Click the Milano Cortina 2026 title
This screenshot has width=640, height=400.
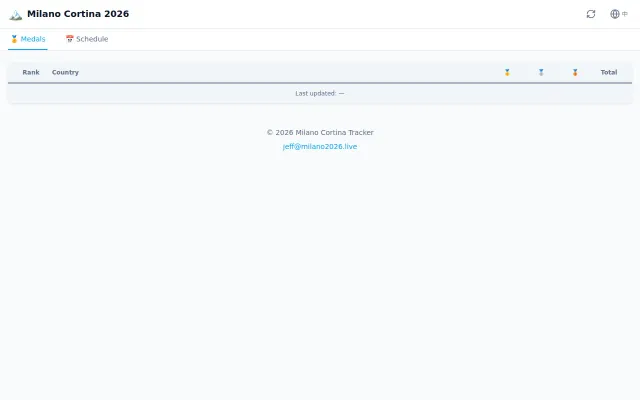[x=78, y=14]
